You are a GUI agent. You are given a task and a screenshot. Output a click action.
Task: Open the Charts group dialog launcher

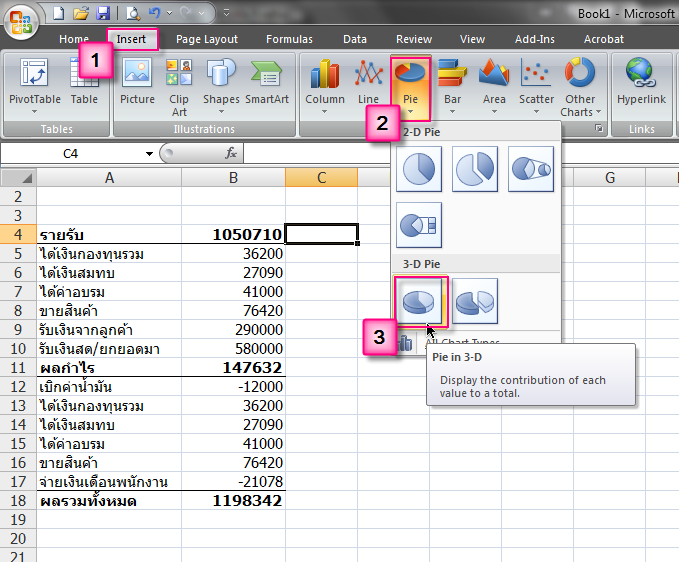coord(599,128)
